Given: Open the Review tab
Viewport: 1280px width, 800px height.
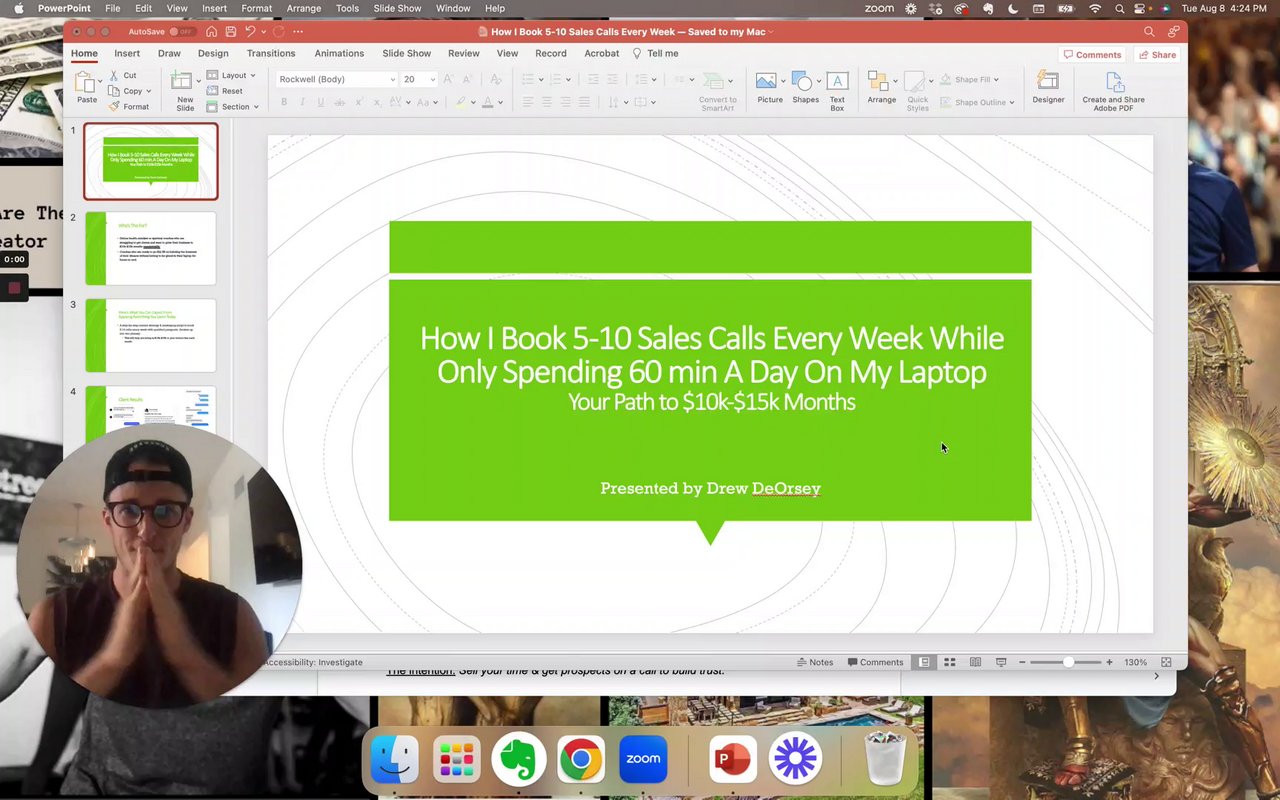Looking at the screenshot, I should coord(464,54).
